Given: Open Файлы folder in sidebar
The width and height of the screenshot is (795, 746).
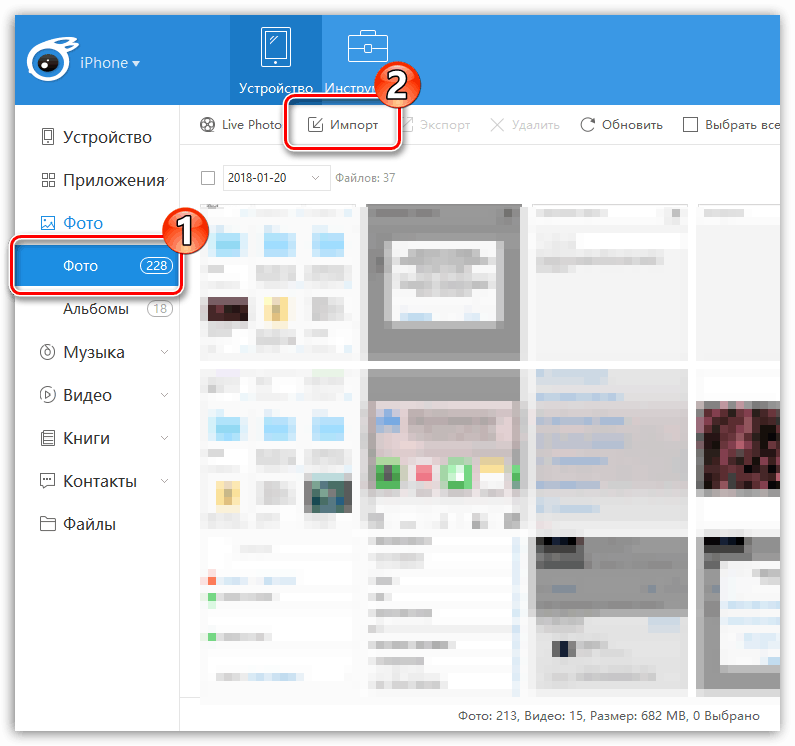Looking at the screenshot, I should [x=89, y=524].
